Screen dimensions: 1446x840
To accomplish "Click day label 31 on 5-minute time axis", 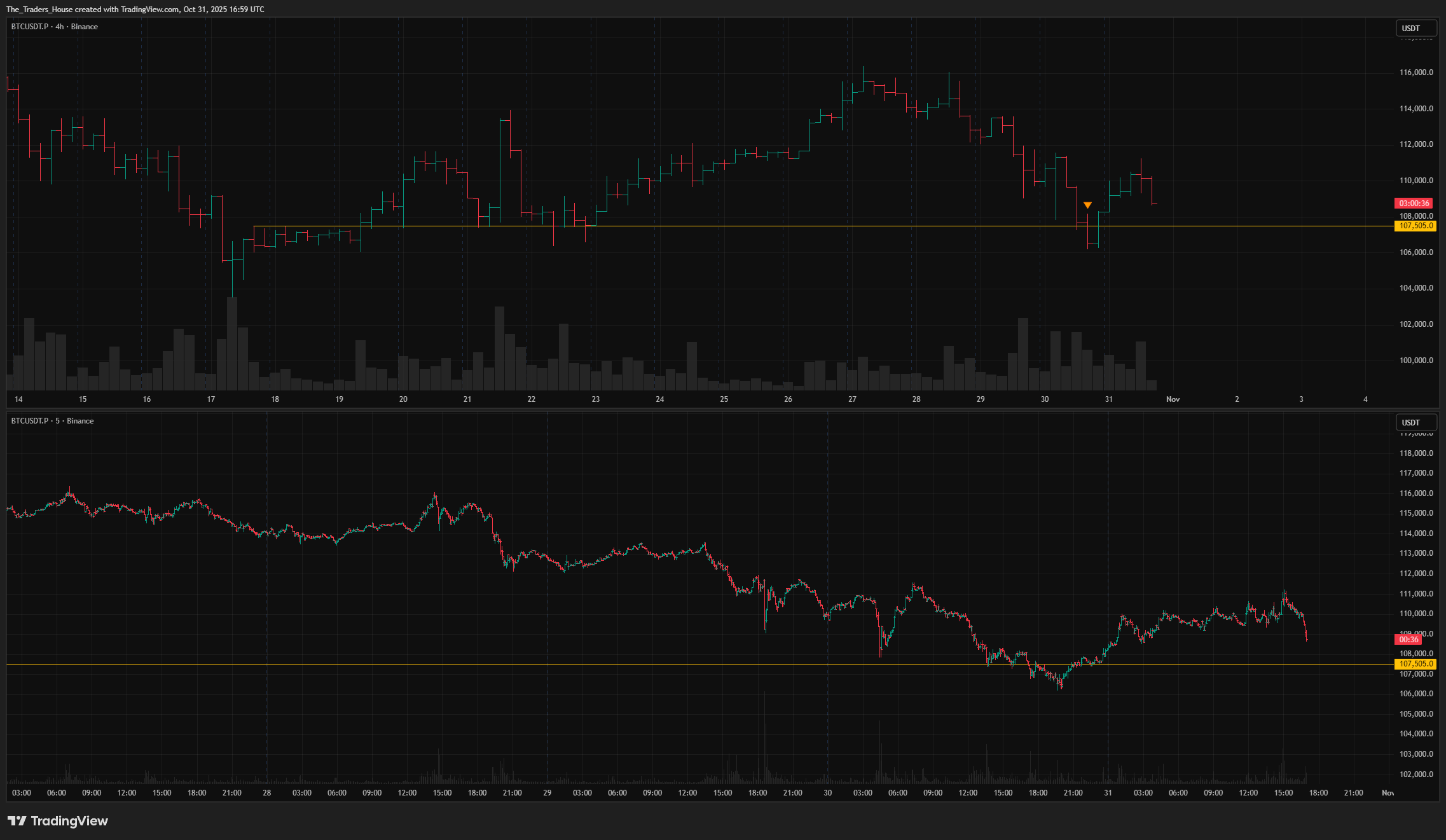I will click(x=1108, y=793).
